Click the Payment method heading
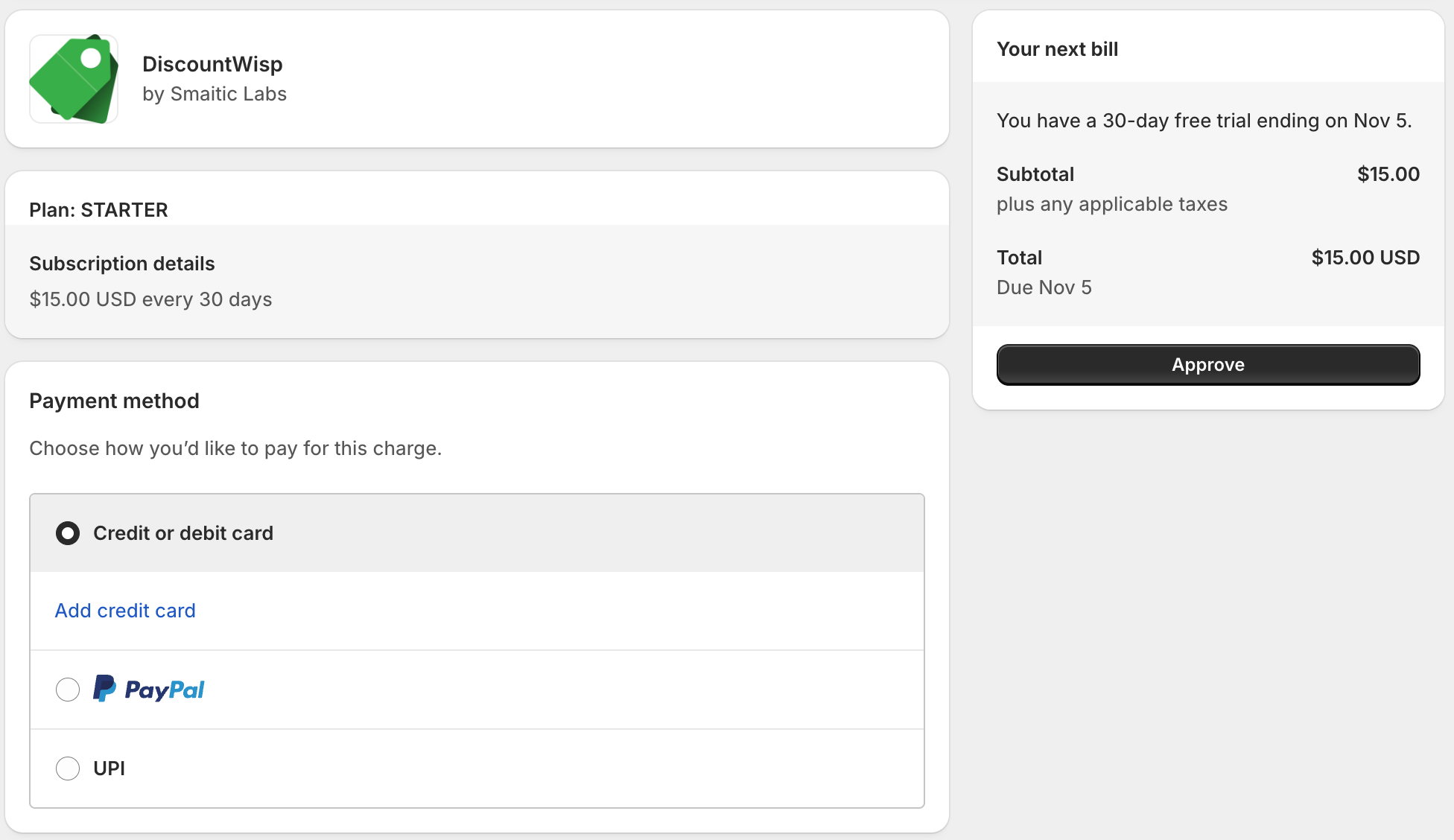Screen dimensions: 1454x840 tap(114, 401)
